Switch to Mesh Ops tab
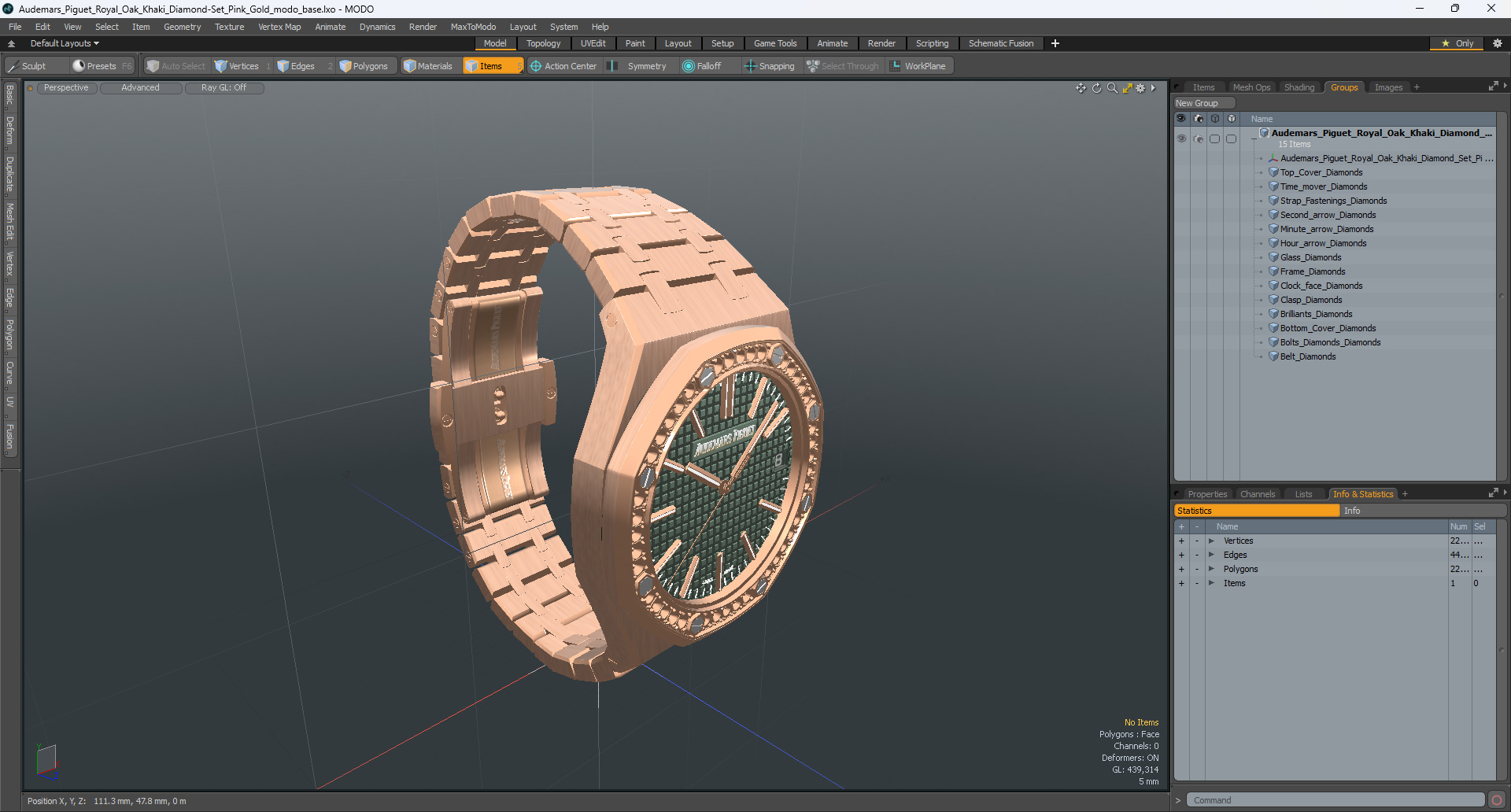This screenshot has width=1511, height=812. [x=1251, y=87]
